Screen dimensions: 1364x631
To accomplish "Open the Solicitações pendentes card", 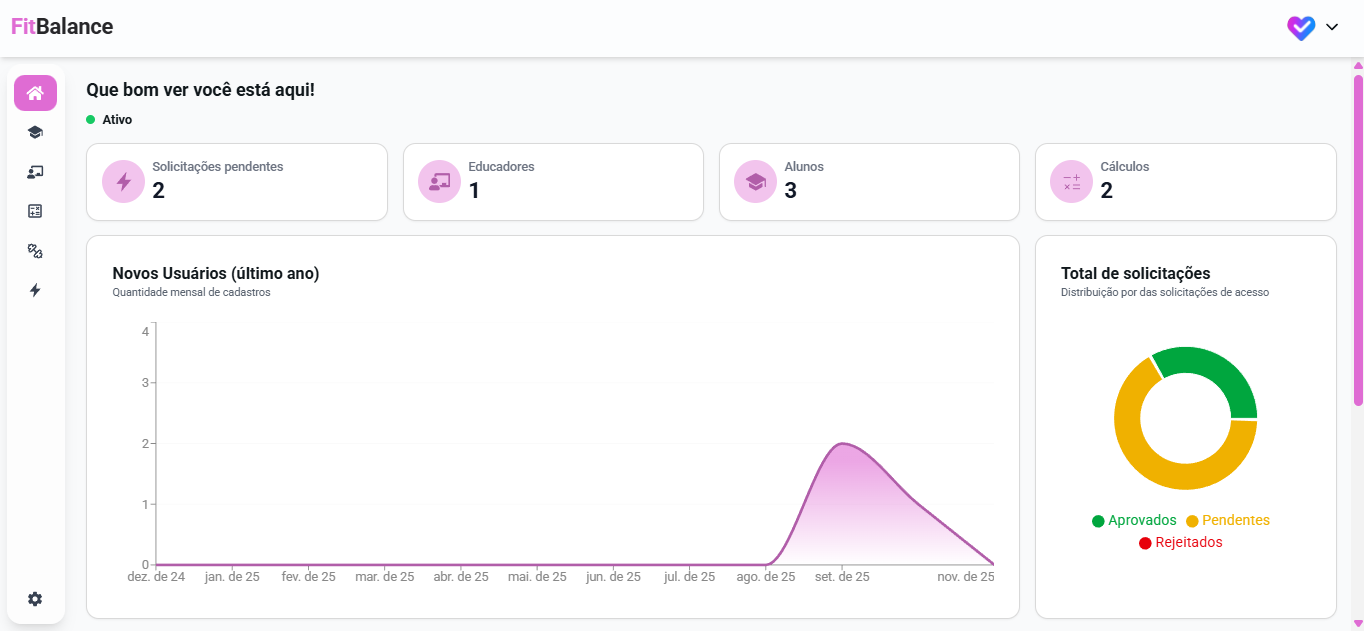I will coord(237,182).
